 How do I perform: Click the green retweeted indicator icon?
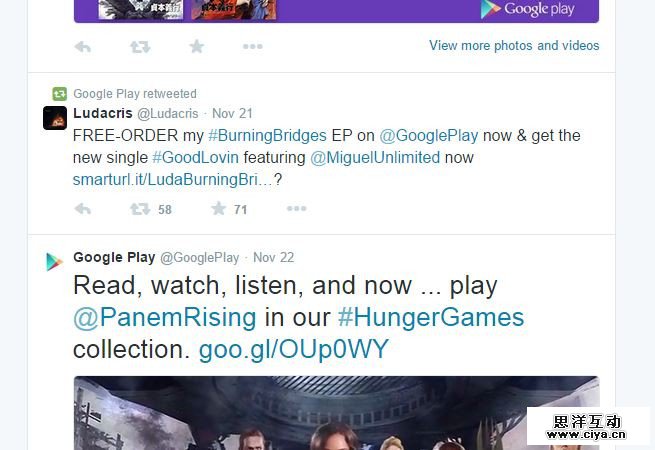coord(60,94)
